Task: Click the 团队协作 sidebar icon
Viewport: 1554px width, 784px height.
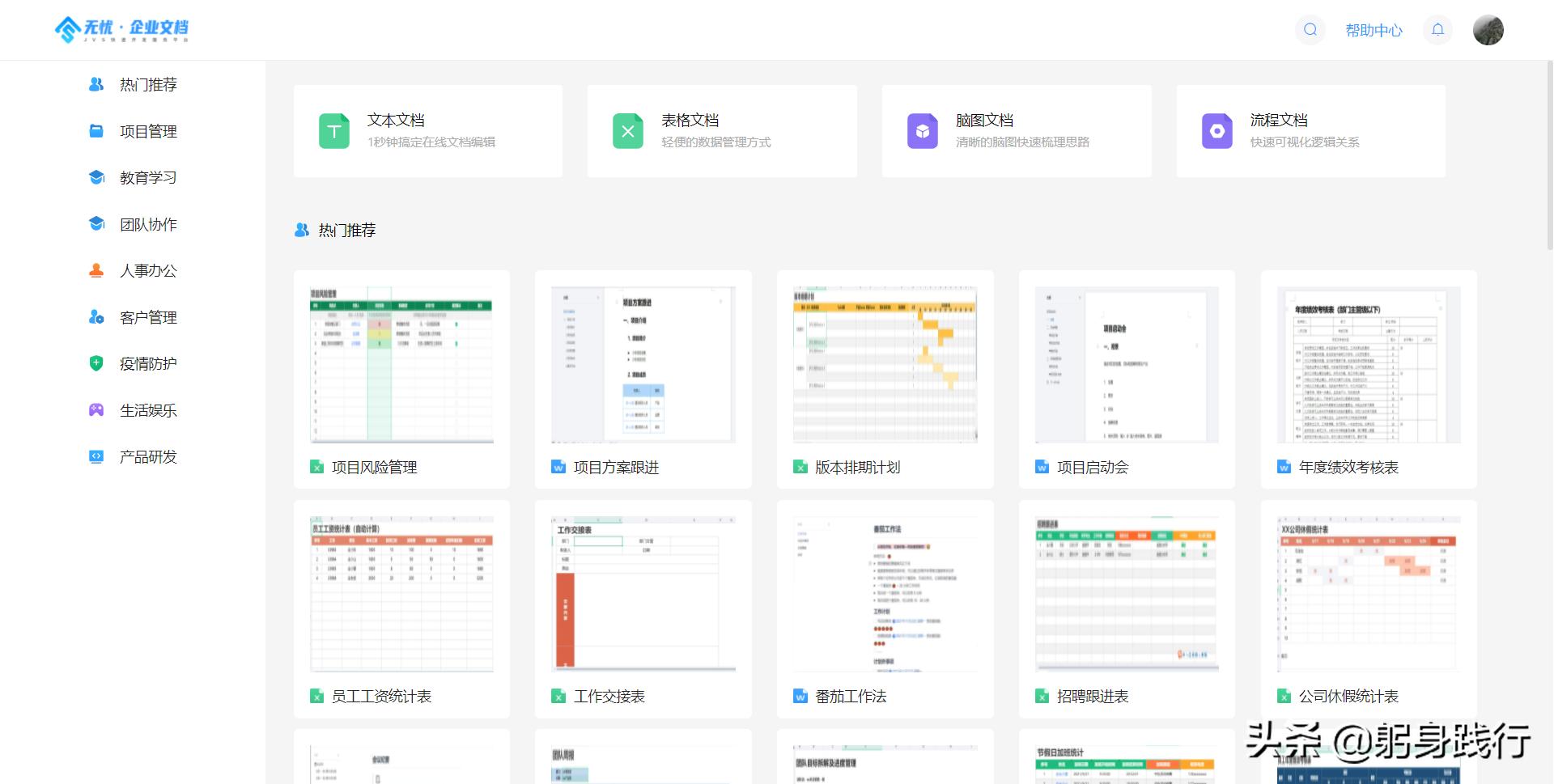Action: pos(96,223)
